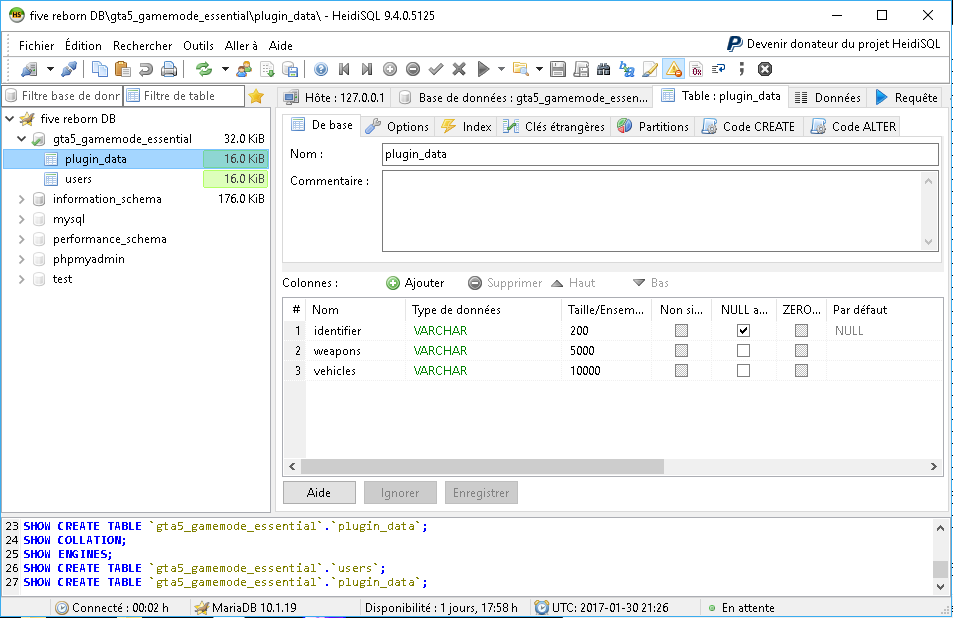The image size is (953, 618).
Task: Expand the information_schema database
Action: pos(22,199)
